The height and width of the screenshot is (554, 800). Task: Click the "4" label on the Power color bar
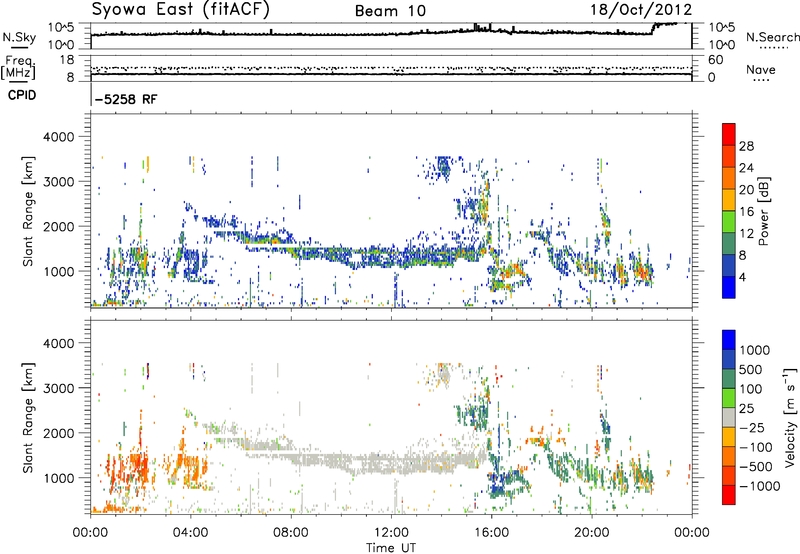pyautogui.click(x=742, y=277)
